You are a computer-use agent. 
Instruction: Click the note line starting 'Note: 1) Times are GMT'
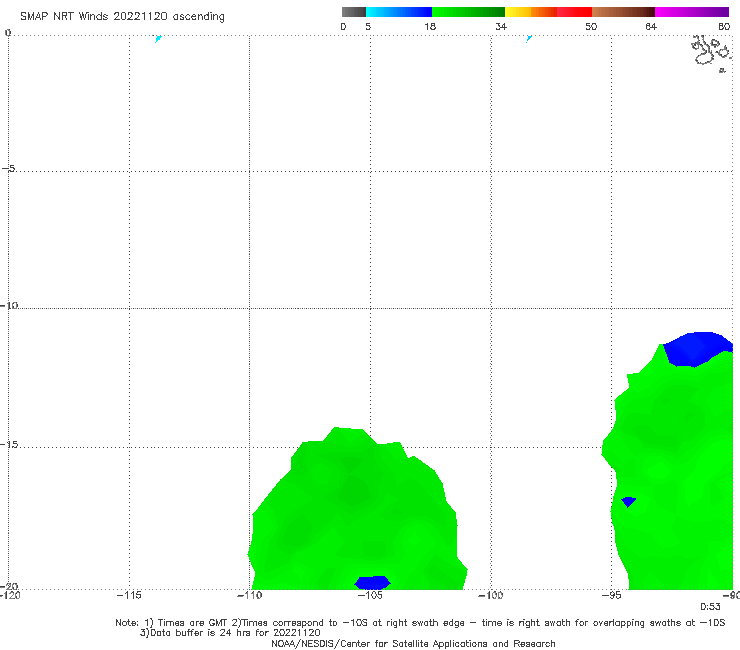pyautogui.click(x=420, y=623)
